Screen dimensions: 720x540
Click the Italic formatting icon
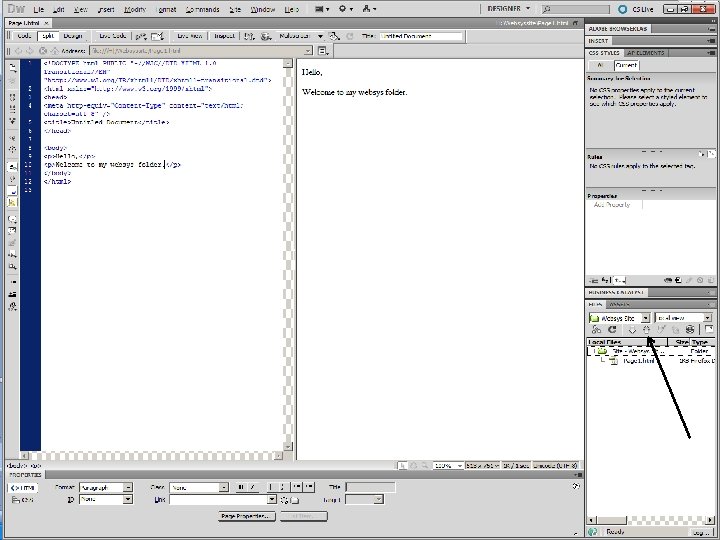[x=251, y=487]
